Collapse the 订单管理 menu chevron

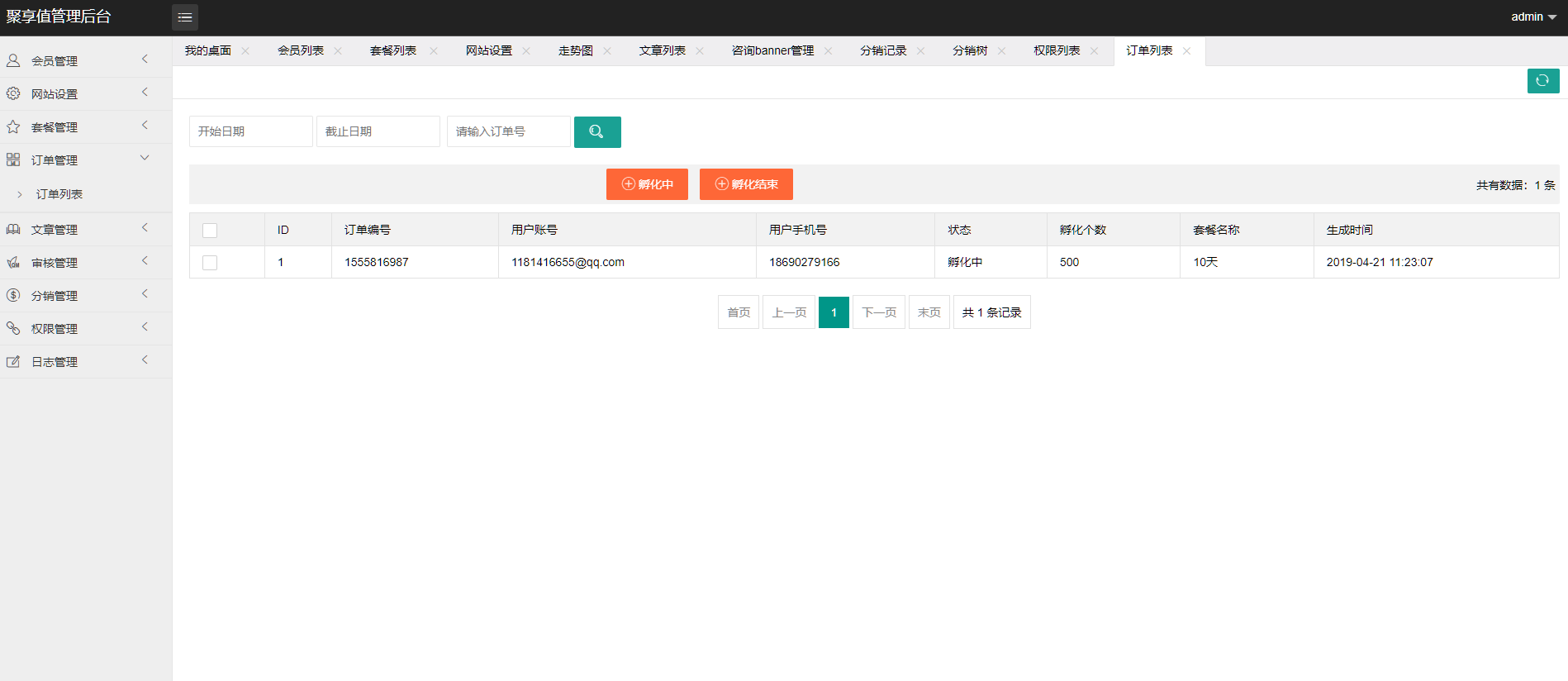145,158
